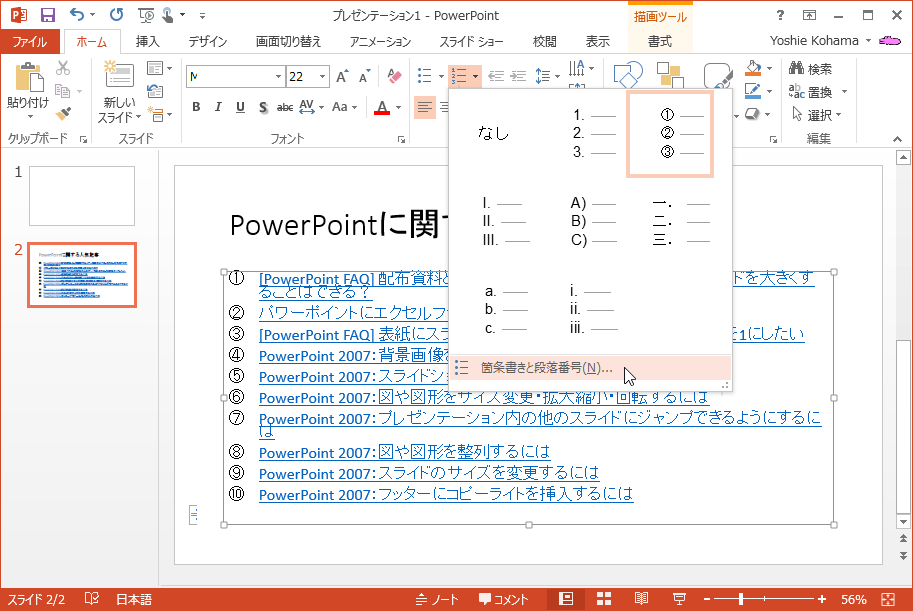Click the zoom slider handle
Image resolution: width=913 pixels, height=611 pixels.
[x=741, y=599]
